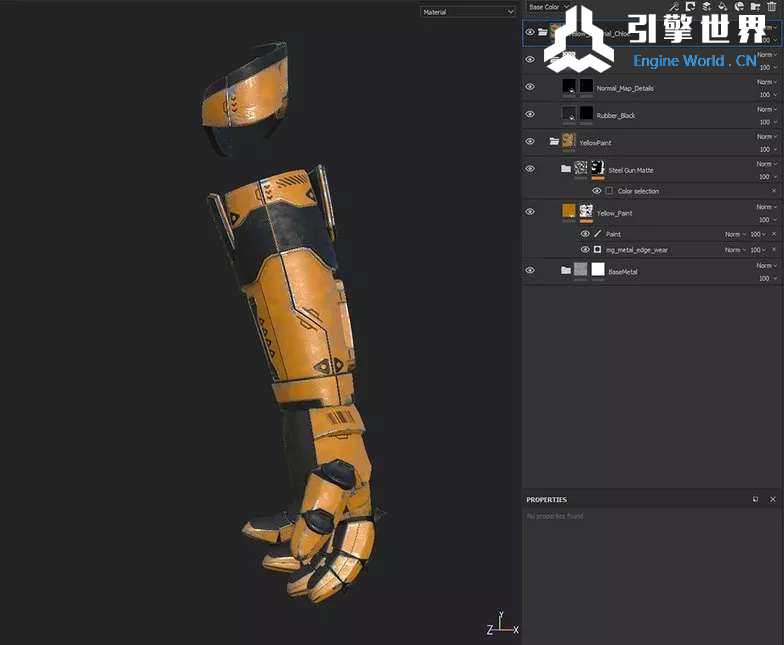The height and width of the screenshot is (645, 784).
Task: Toggle visibility of Normal_Map_Details layer
Action: (530, 88)
